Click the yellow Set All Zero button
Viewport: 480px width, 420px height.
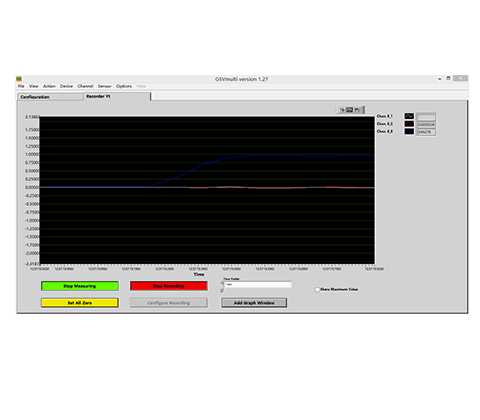tap(80, 303)
